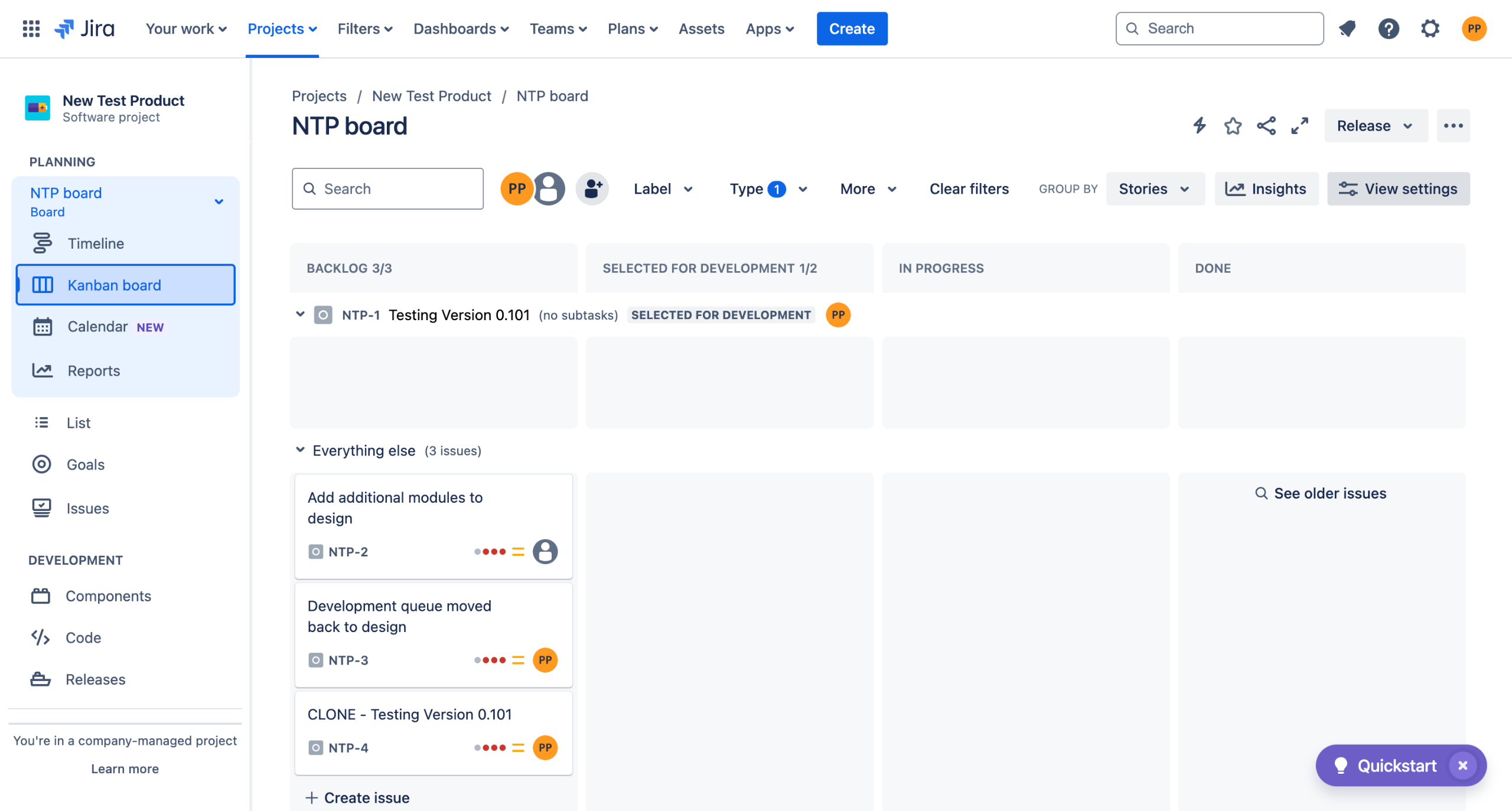Collapse the Everything else swimlane

pyautogui.click(x=300, y=450)
